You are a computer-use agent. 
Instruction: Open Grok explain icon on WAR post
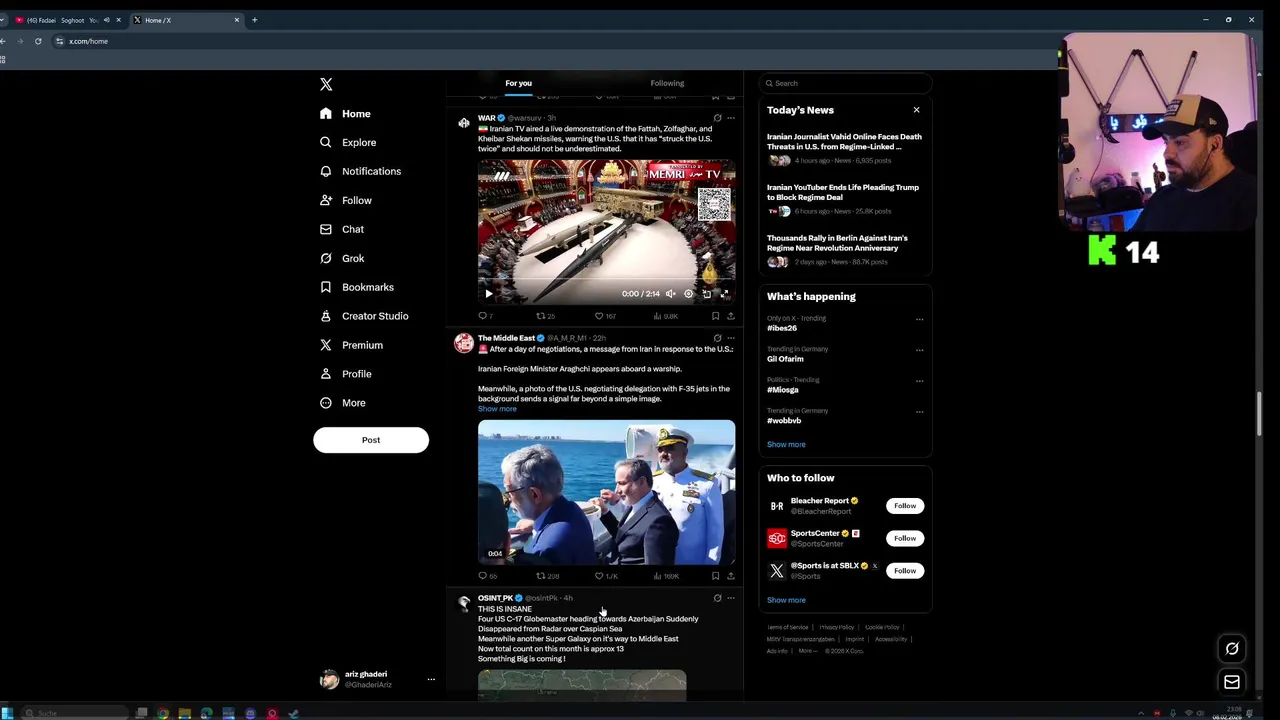click(717, 118)
